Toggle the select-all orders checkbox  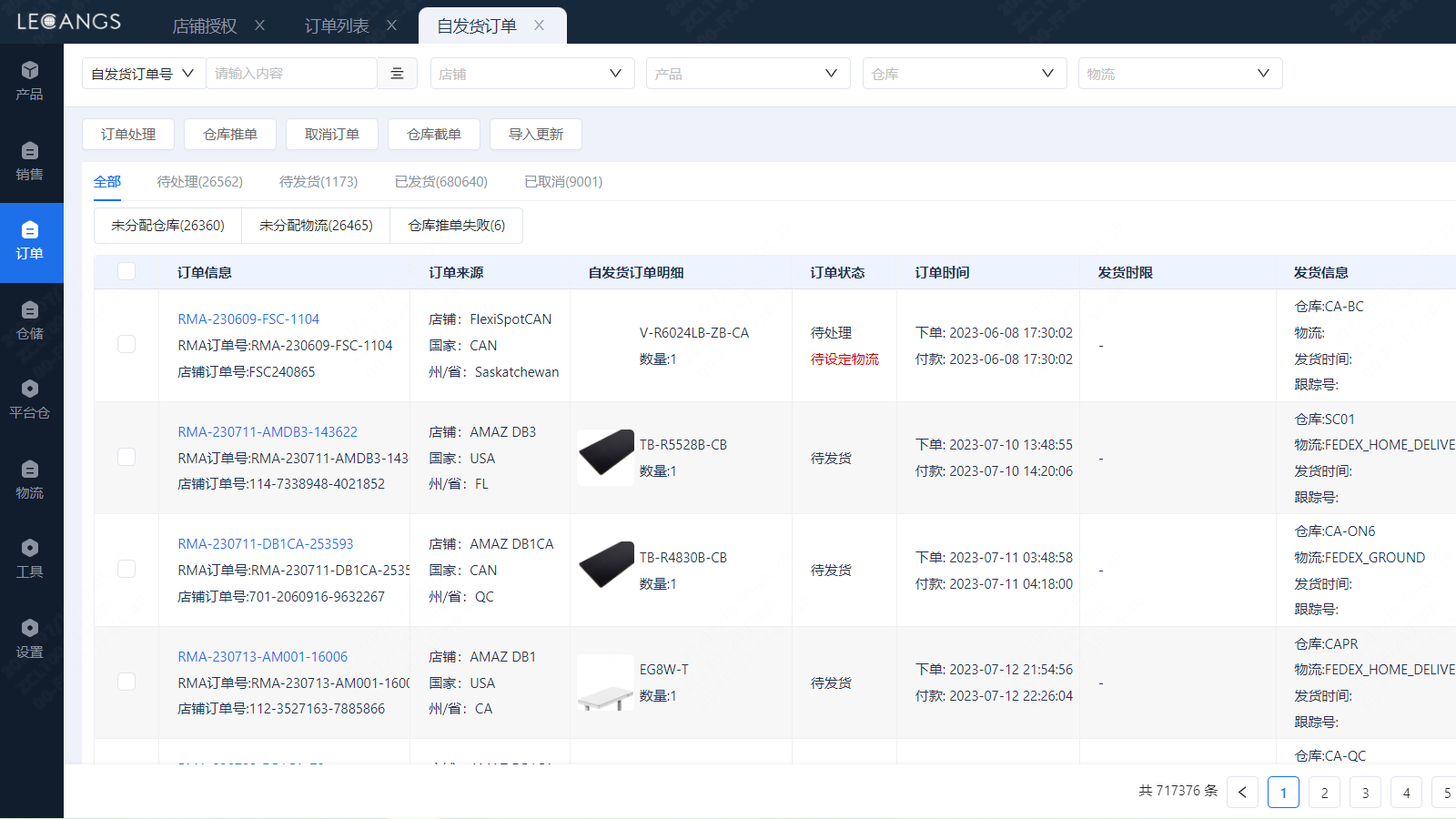126,271
